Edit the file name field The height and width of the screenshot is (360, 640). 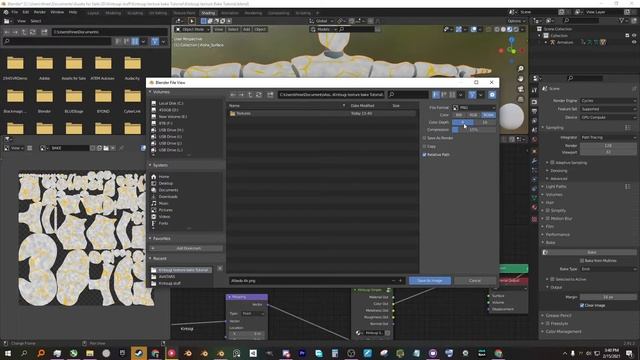[311, 281]
